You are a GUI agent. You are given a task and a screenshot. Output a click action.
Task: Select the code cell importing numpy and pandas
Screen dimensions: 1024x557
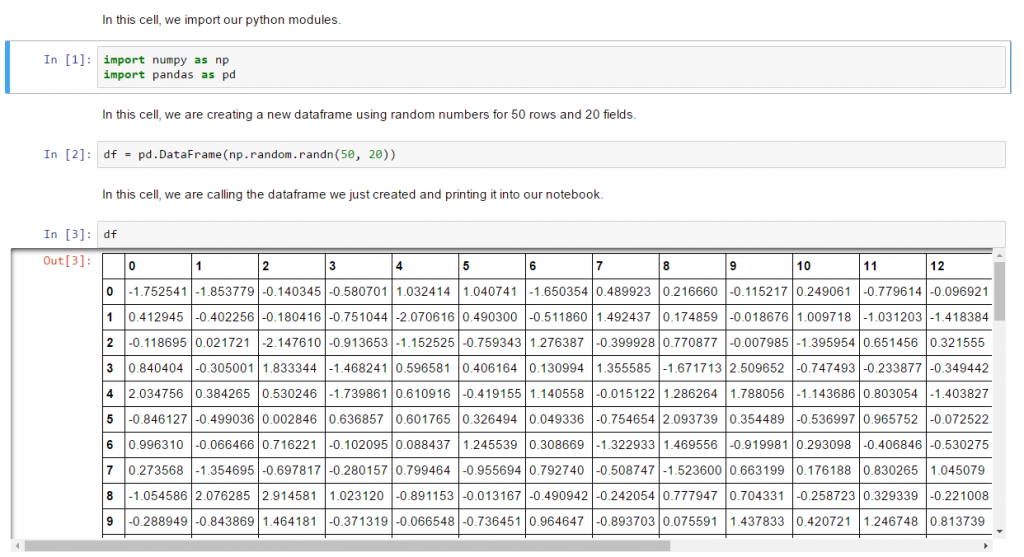click(552, 67)
